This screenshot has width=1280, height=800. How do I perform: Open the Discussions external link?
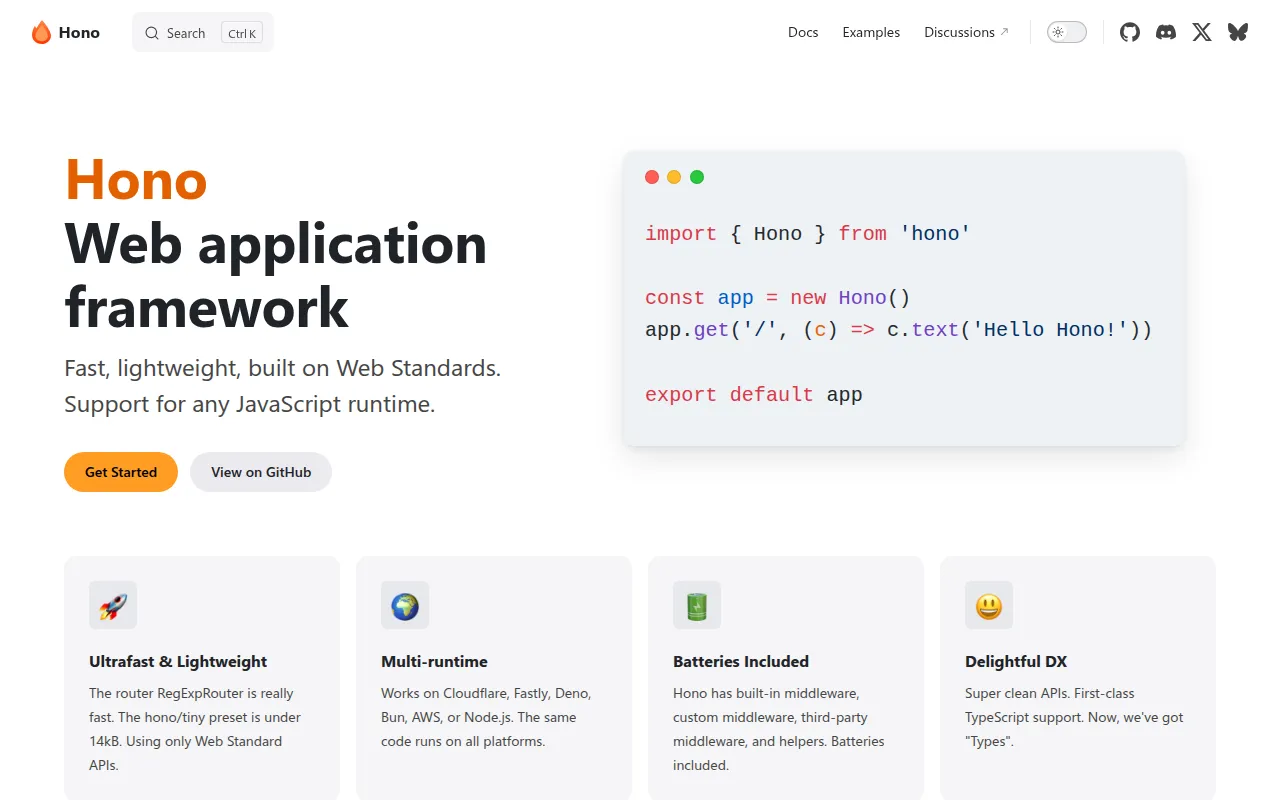pyautogui.click(x=966, y=32)
